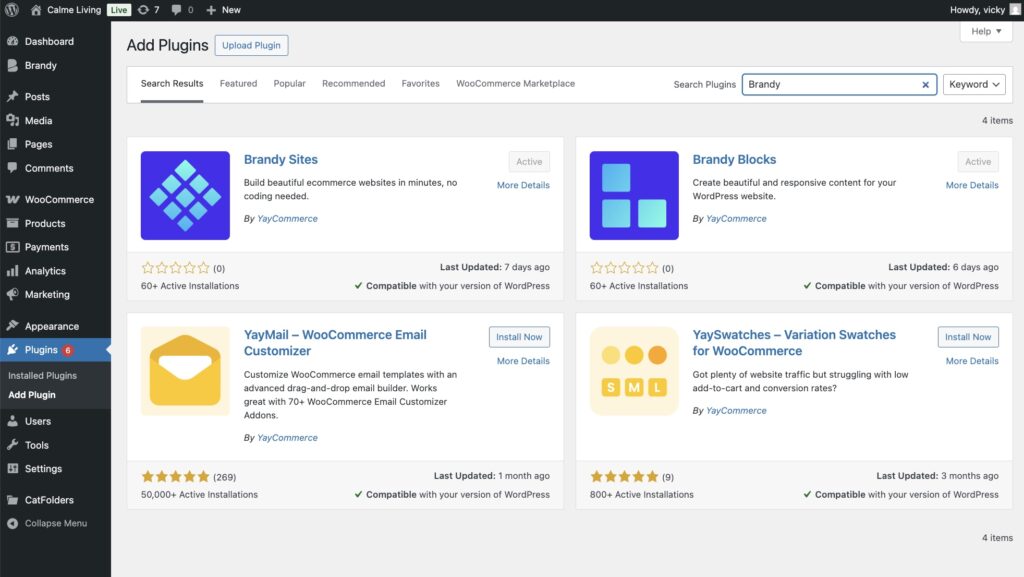
Task: Open YayMail WooCommerce Email Customizer title
Action: (335, 343)
